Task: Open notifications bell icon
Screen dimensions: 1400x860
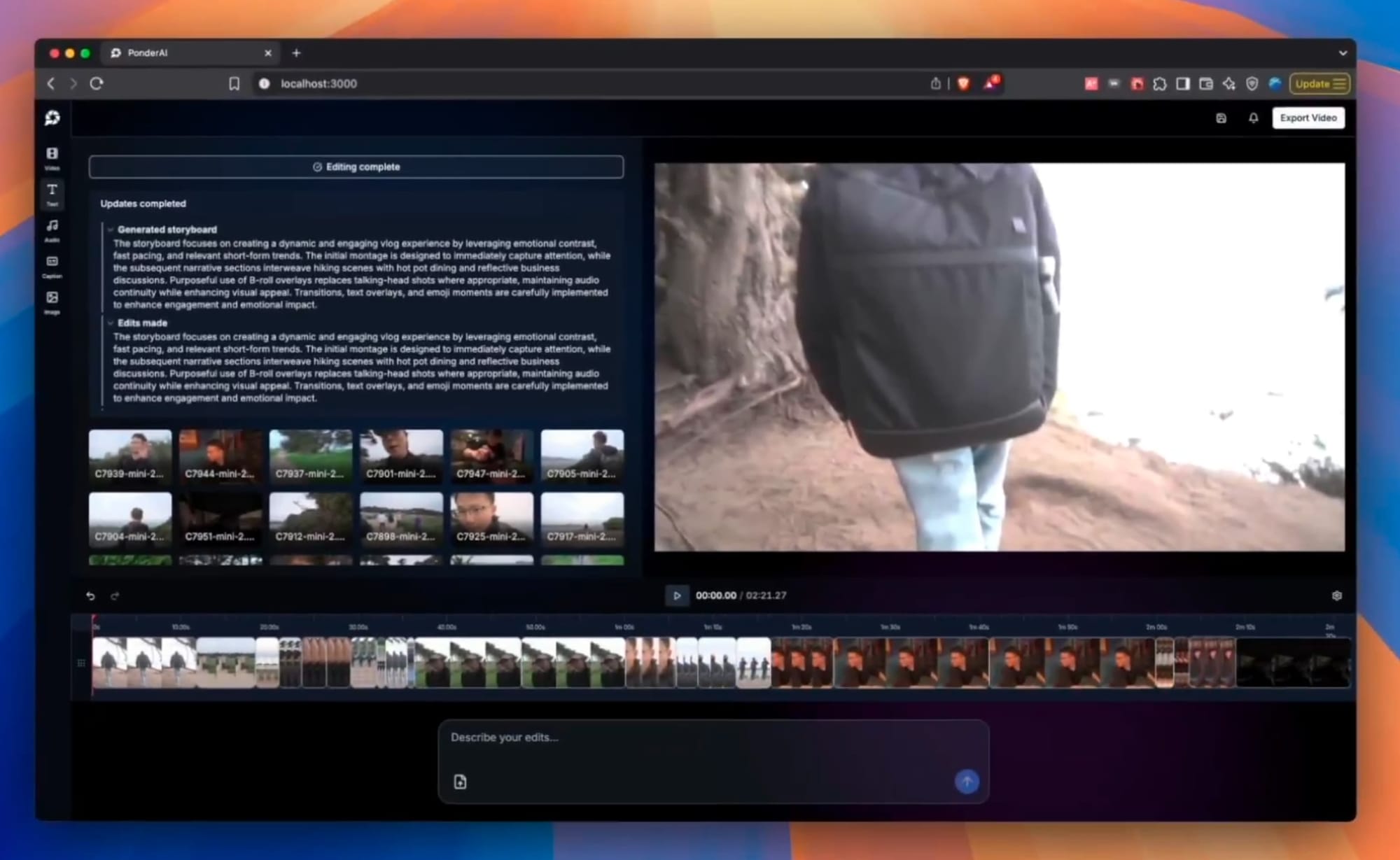Action: pos(1253,118)
